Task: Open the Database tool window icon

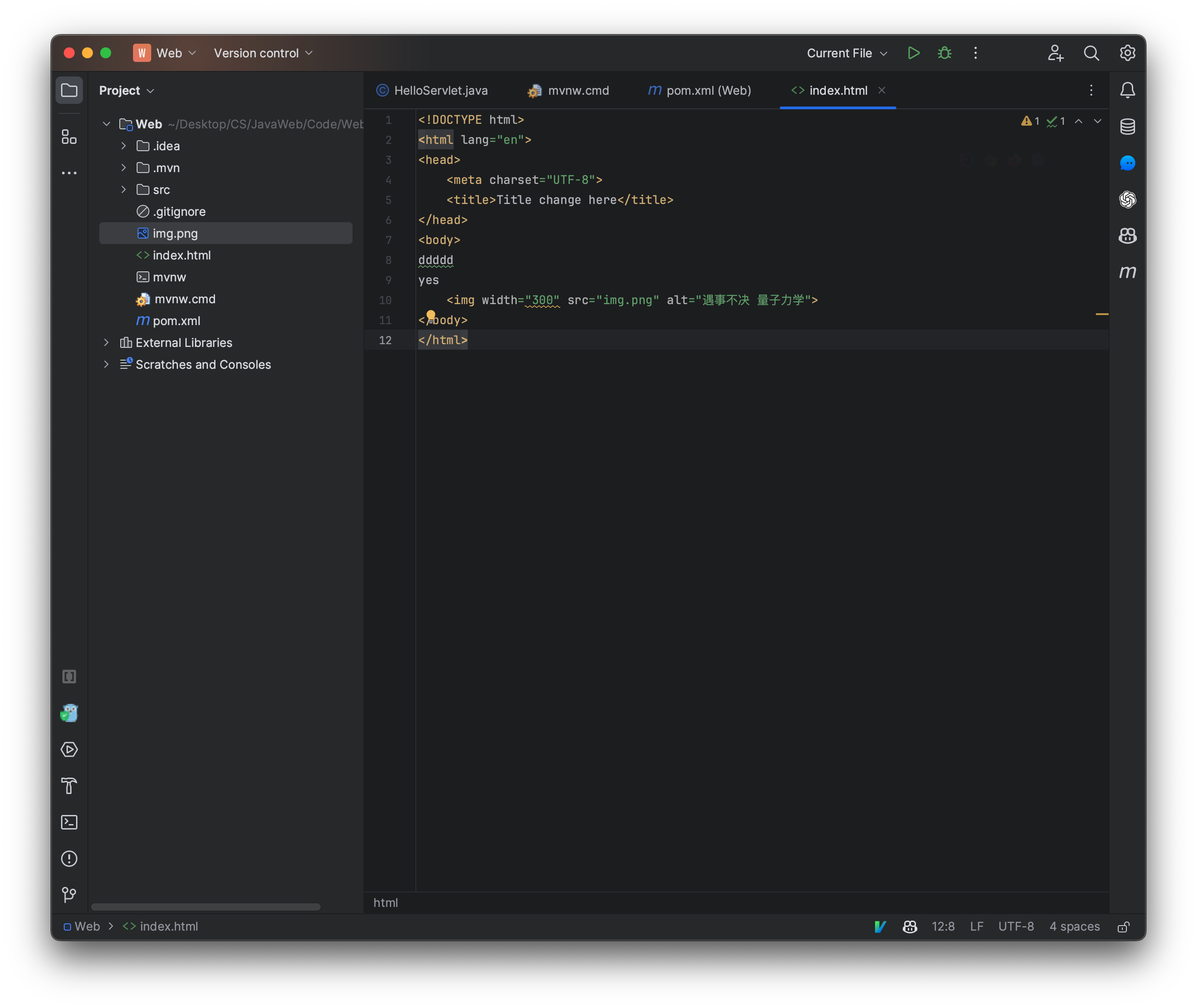Action: point(1127,127)
